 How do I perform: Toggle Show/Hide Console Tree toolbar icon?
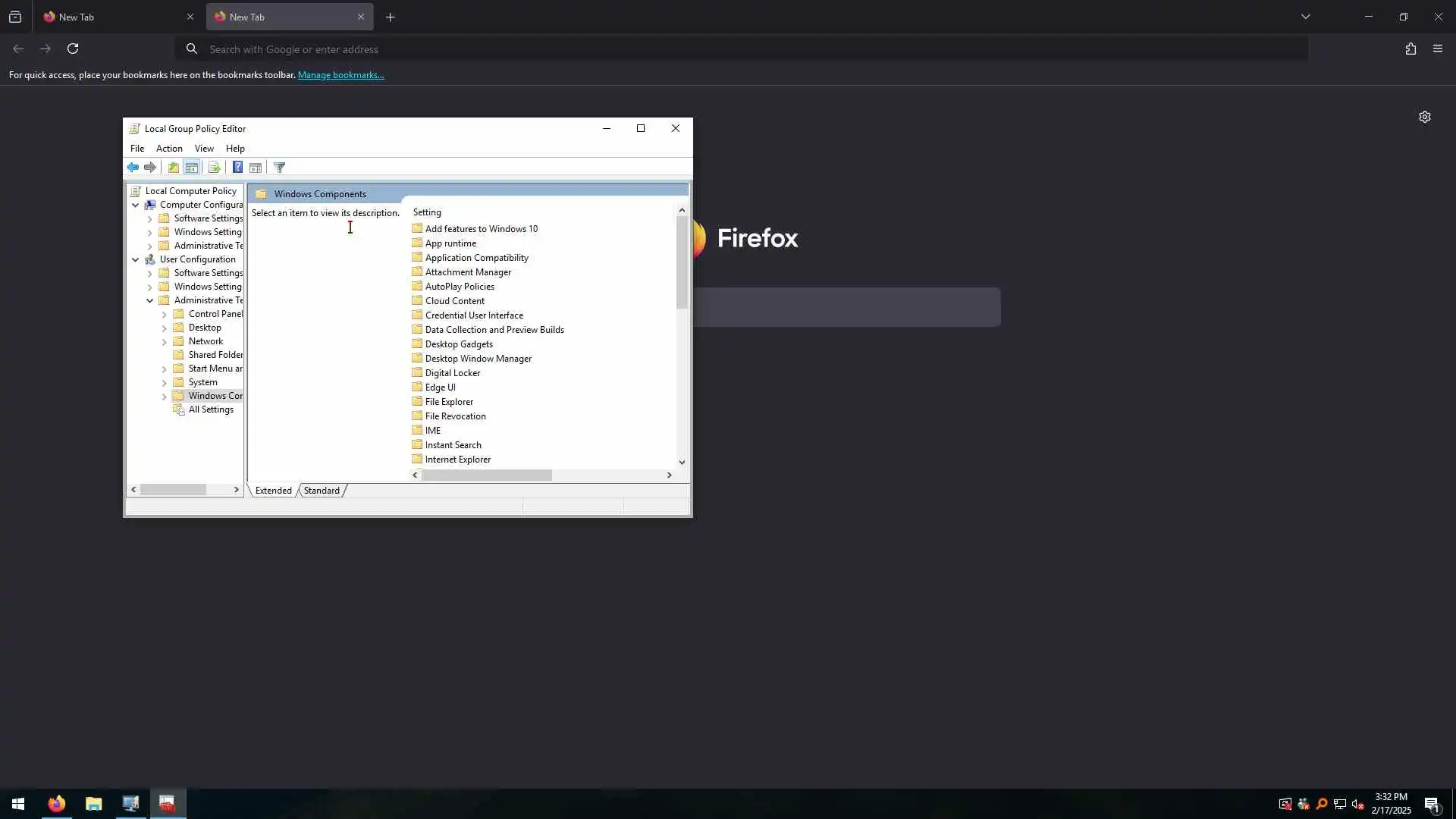point(192,168)
